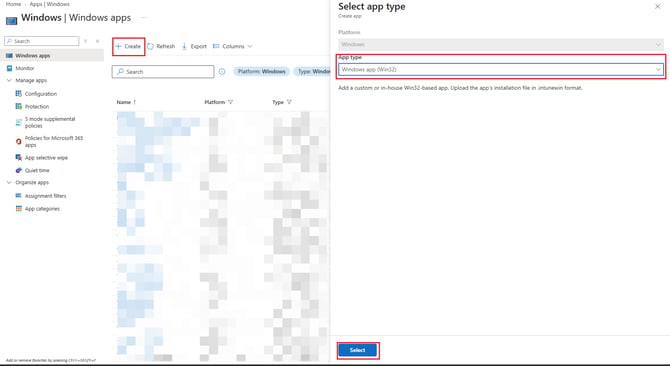This screenshot has width=670, height=366.
Task: Open the App type dropdown
Action: click(x=501, y=70)
